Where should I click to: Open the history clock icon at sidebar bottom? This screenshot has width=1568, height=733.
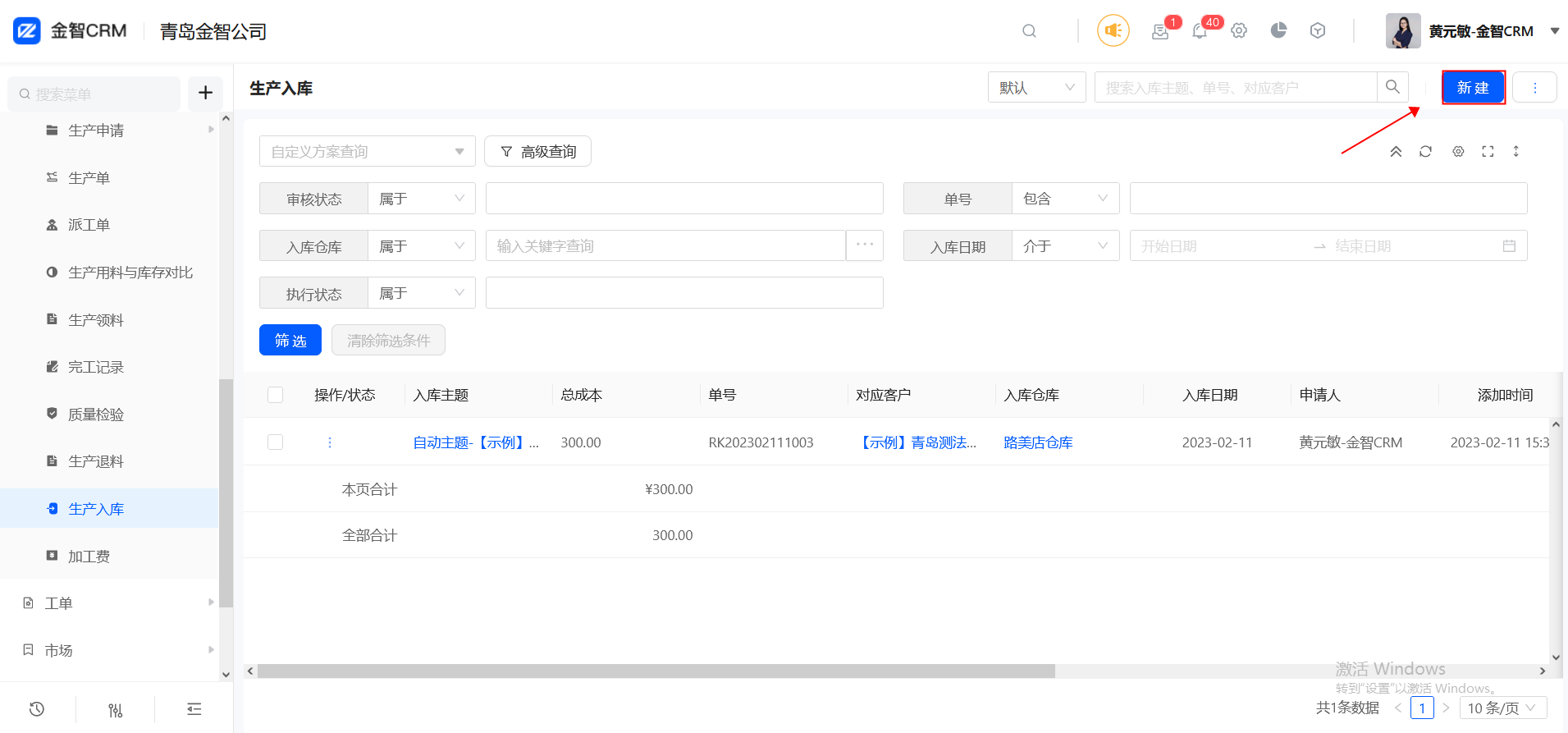[x=37, y=709]
